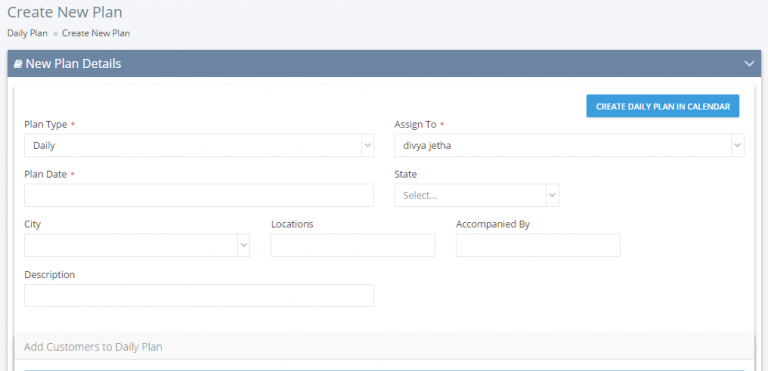This screenshot has height=371, width=768.
Task: Click the New Plan Details header title
Action: (x=73, y=64)
